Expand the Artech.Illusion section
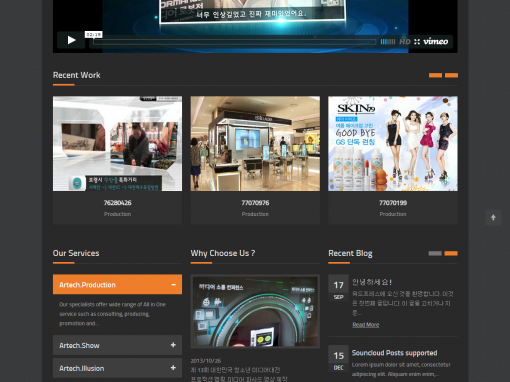This screenshot has width=510, height=382. coord(117,368)
